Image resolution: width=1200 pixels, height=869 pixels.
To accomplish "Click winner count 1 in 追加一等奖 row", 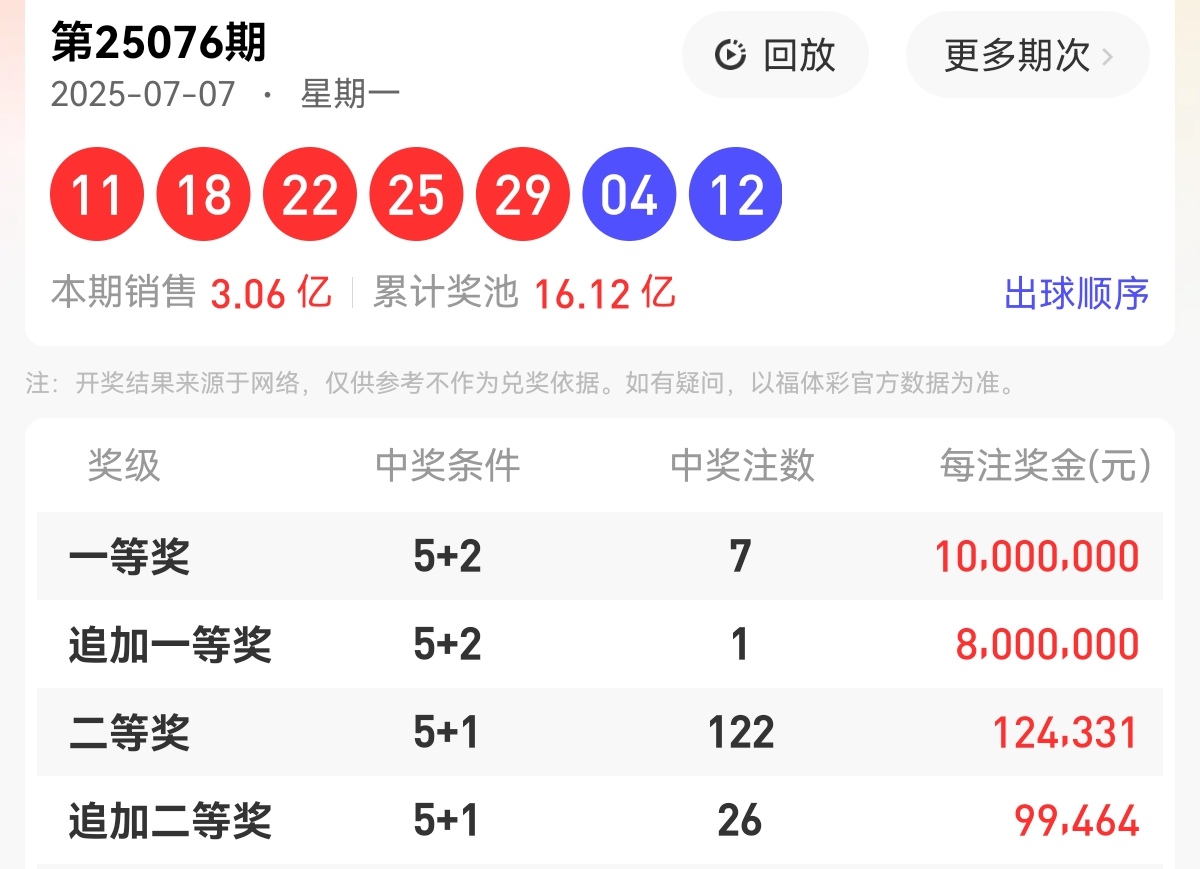I will 740,645.
